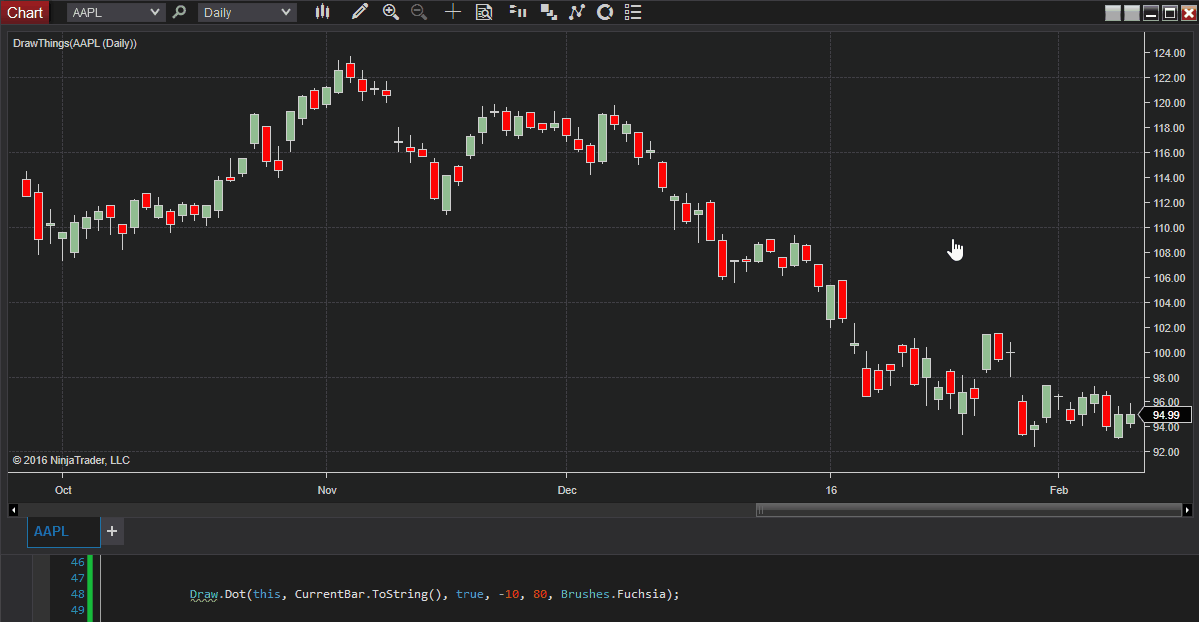The height and width of the screenshot is (622, 1199).
Task: Click the Zoom In magnifier tool
Action: pos(391,11)
